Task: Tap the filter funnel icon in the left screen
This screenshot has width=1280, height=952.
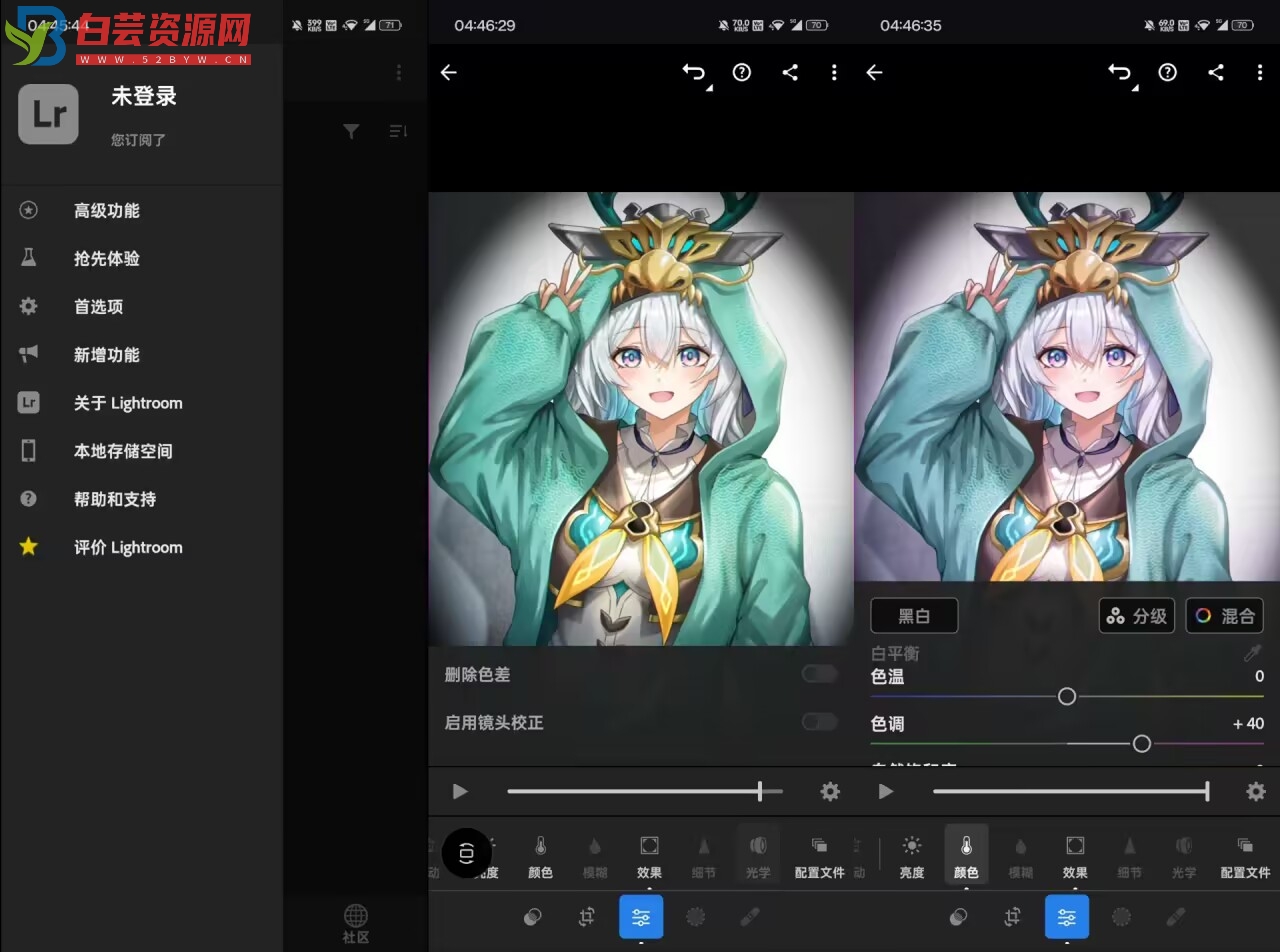Action: point(351,131)
